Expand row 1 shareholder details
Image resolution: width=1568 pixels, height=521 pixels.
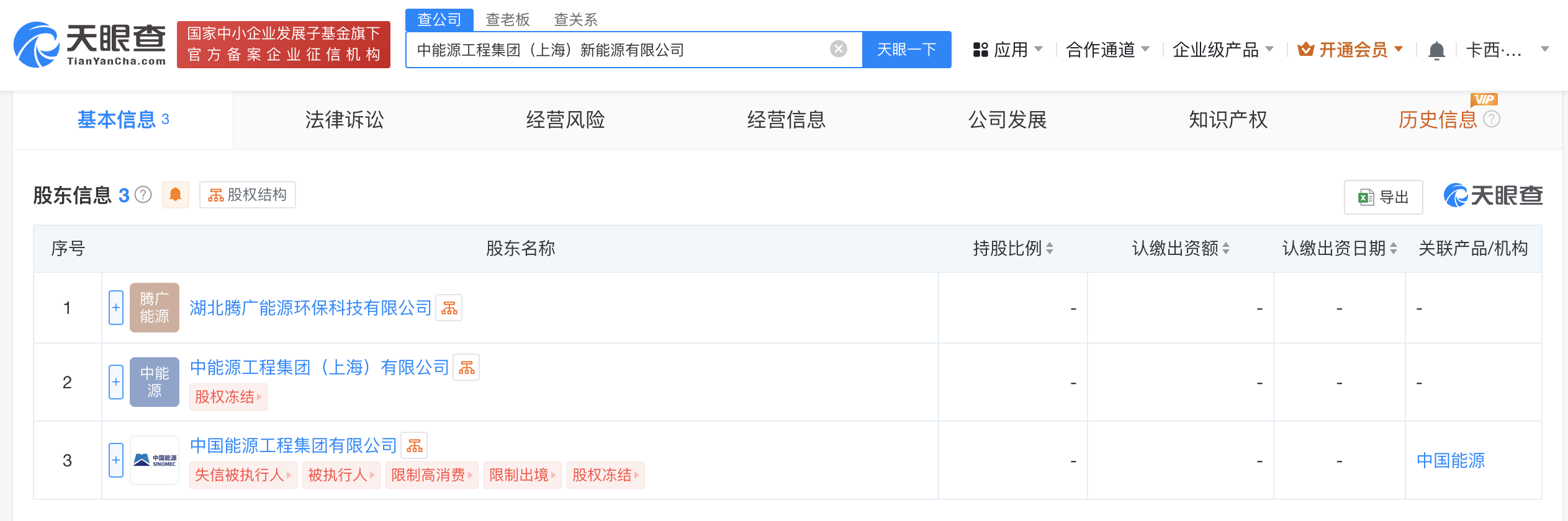point(116,308)
